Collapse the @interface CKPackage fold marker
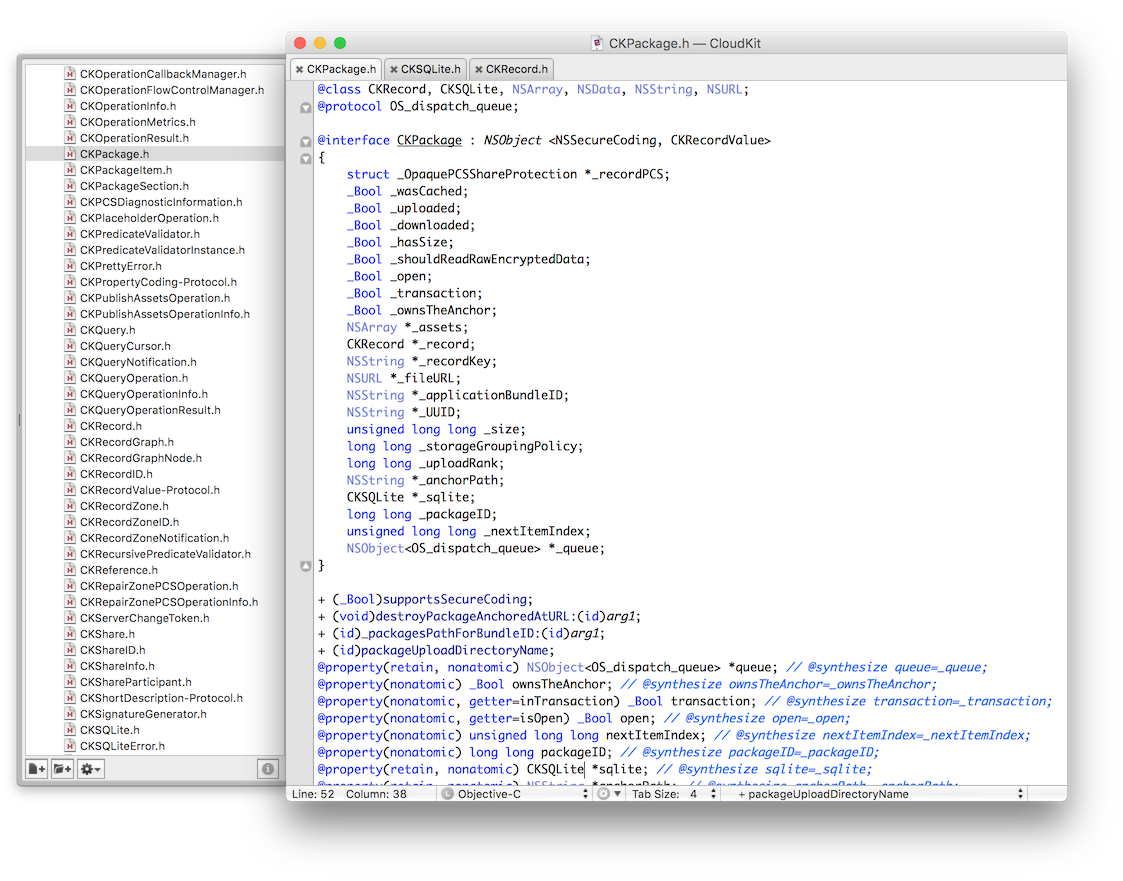This screenshot has height=881, width=1123. point(305,141)
